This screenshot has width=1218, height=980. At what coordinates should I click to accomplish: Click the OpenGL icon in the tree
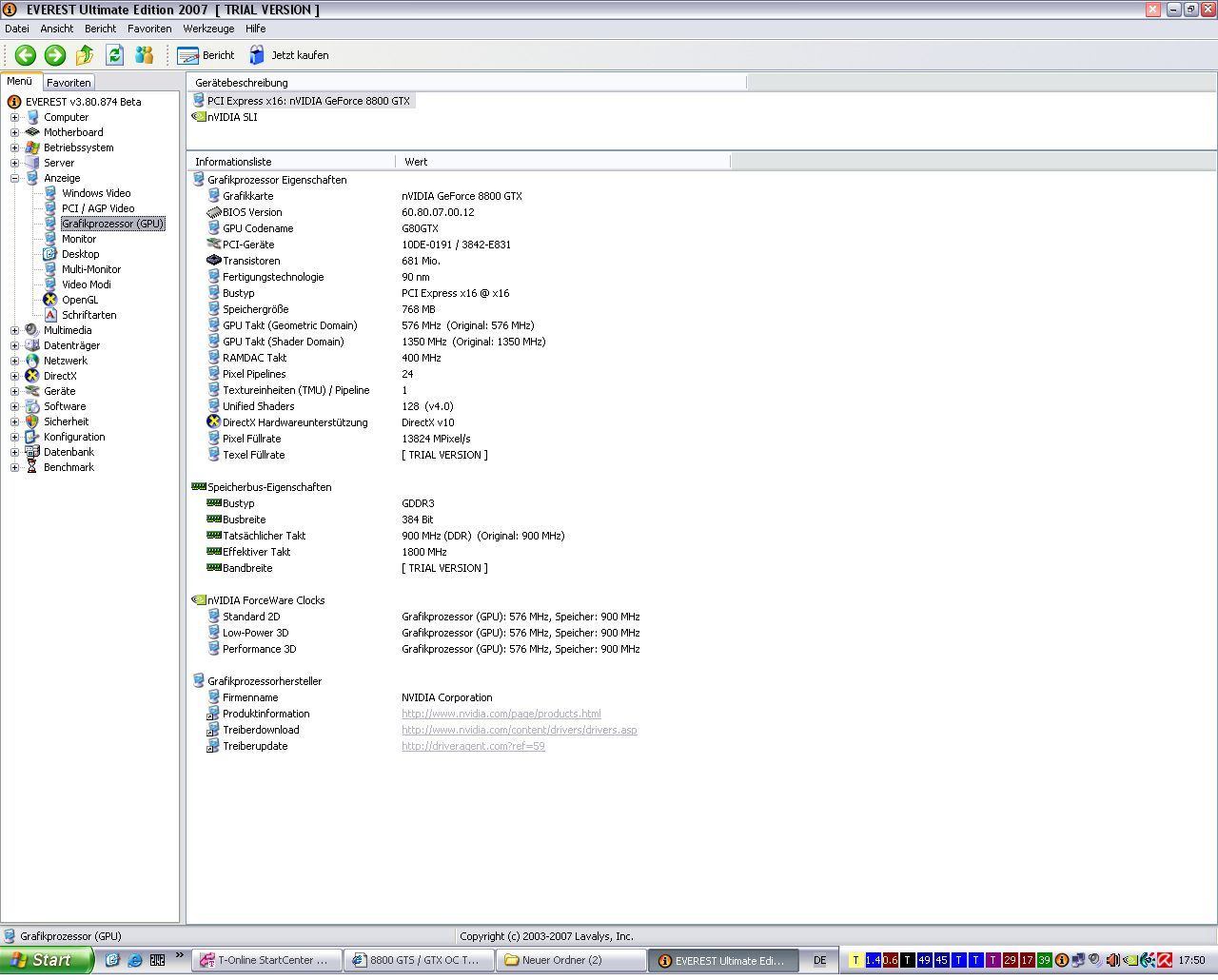50,300
